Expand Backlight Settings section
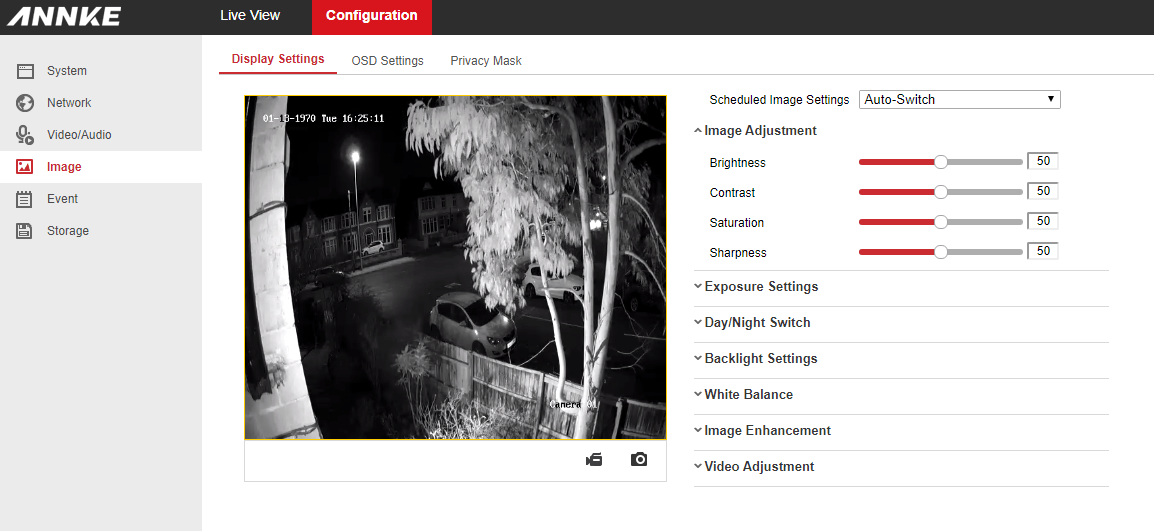 click(x=760, y=359)
